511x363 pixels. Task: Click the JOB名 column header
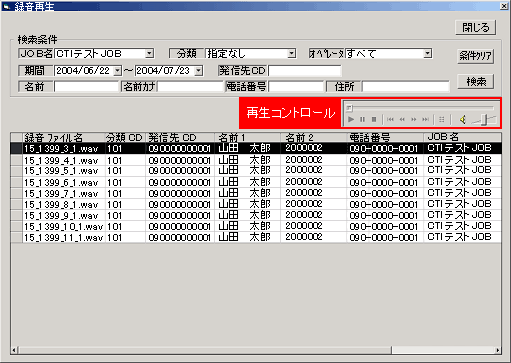click(462, 137)
